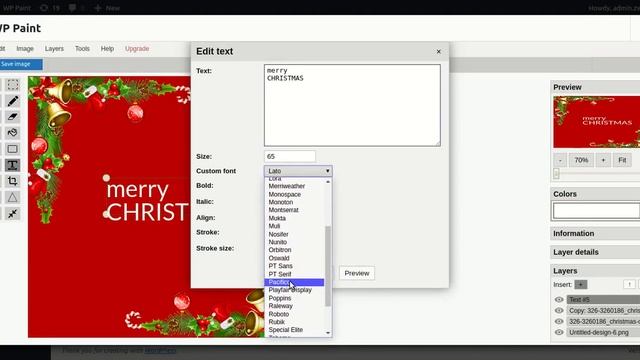
Task: Click the Preview panel thumbnail image
Action: click(596, 122)
